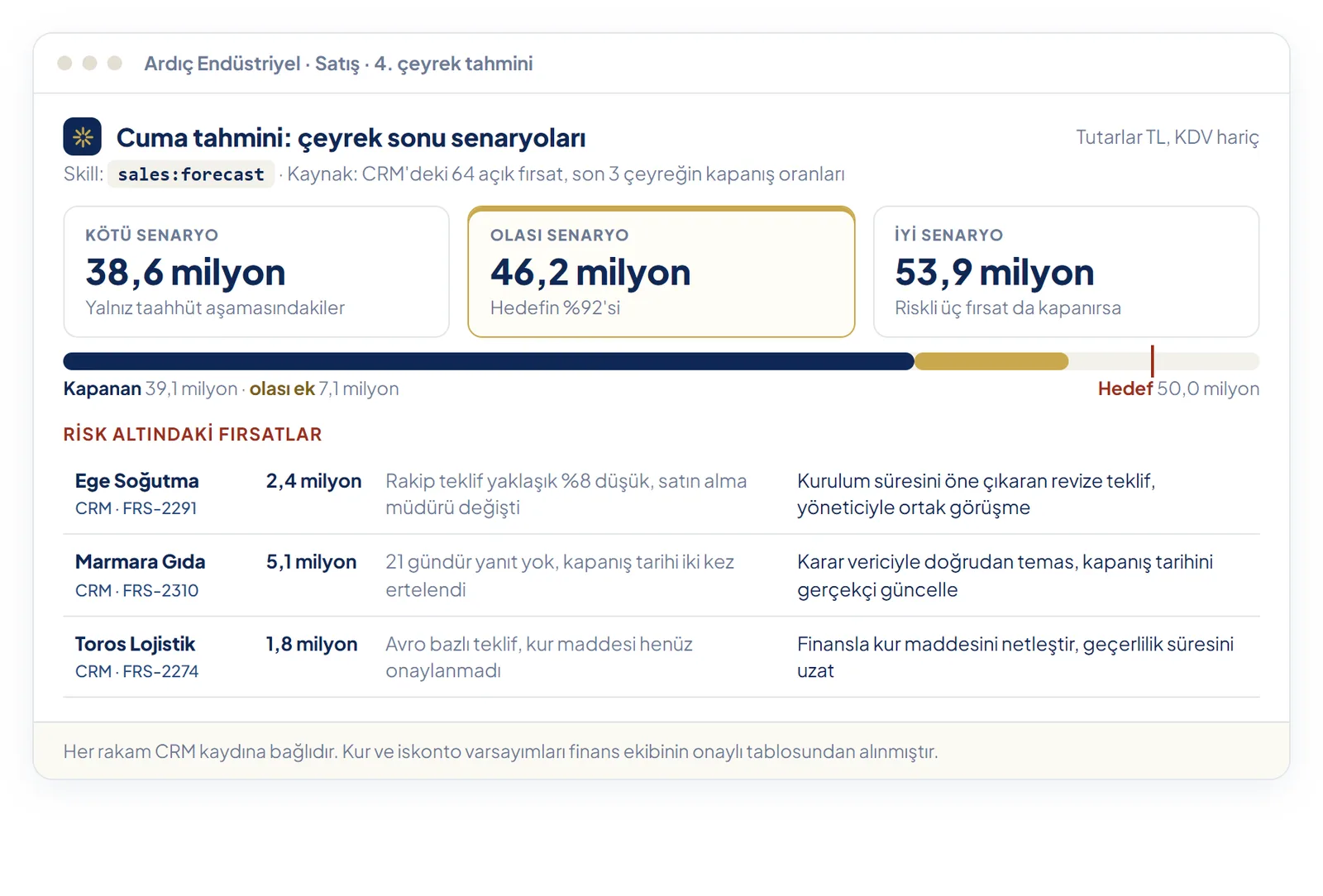
Task: Click the red Hedef marker on the bar
Action: 1152,361
